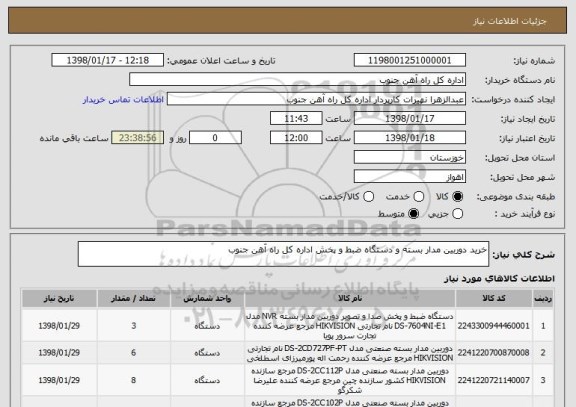Open the اطلاعات تماس خریدار link

[x=123, y=100]
